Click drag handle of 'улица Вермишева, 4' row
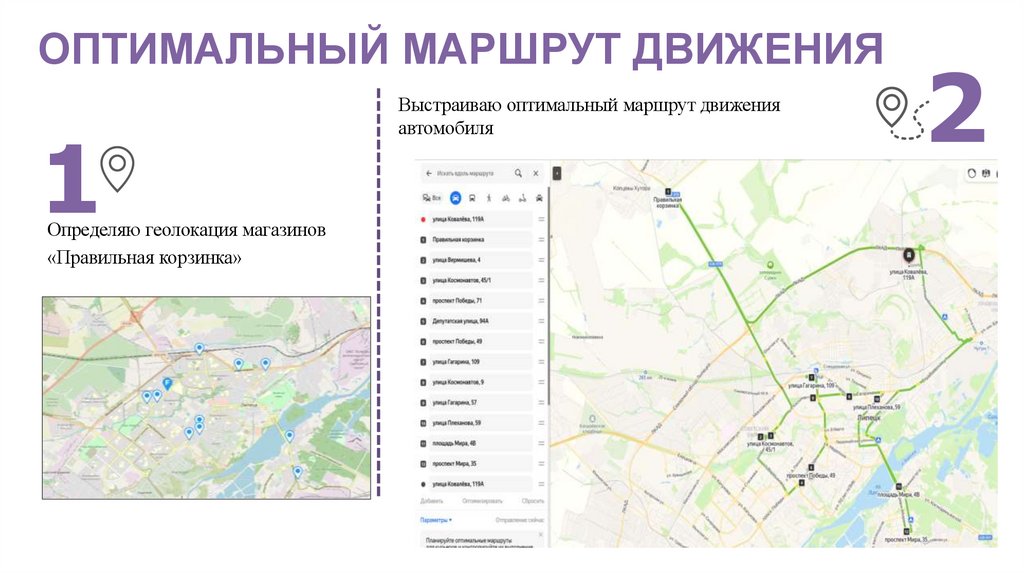The image size is (1024, 574). click(541, 260)
